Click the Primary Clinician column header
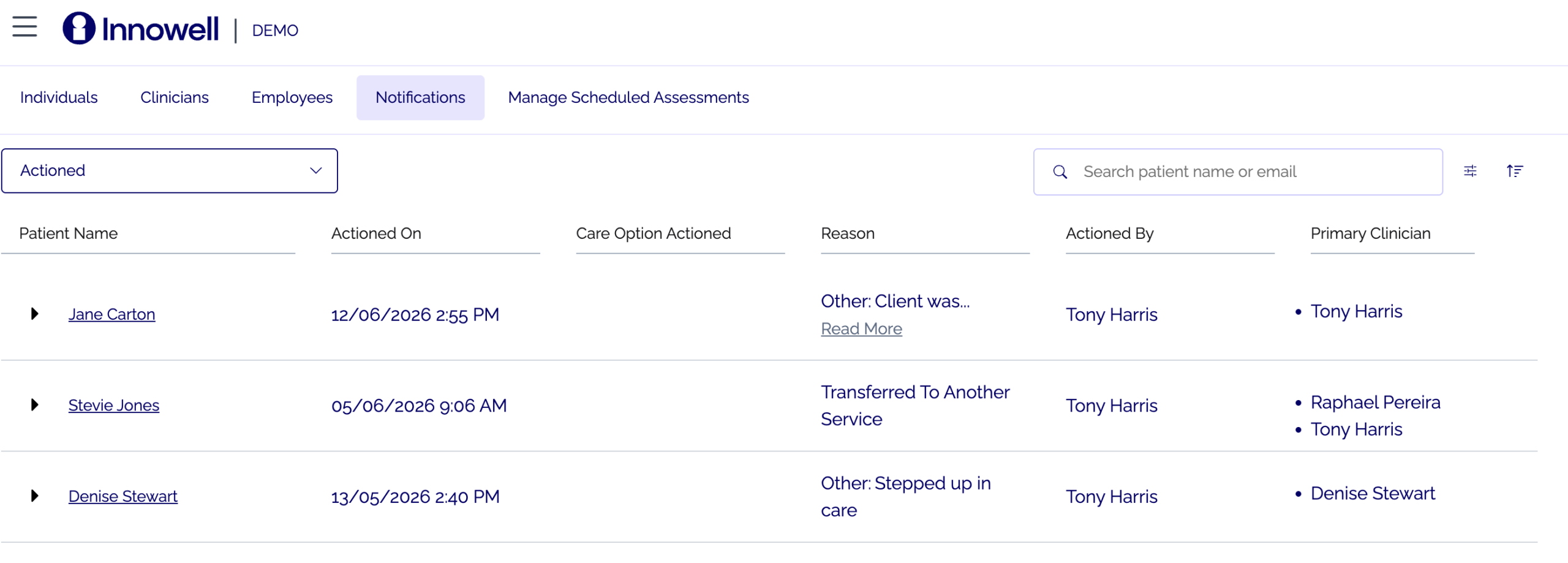Screen dimensions: 1568x563 pyautogui.click(x=1371, y=233)
